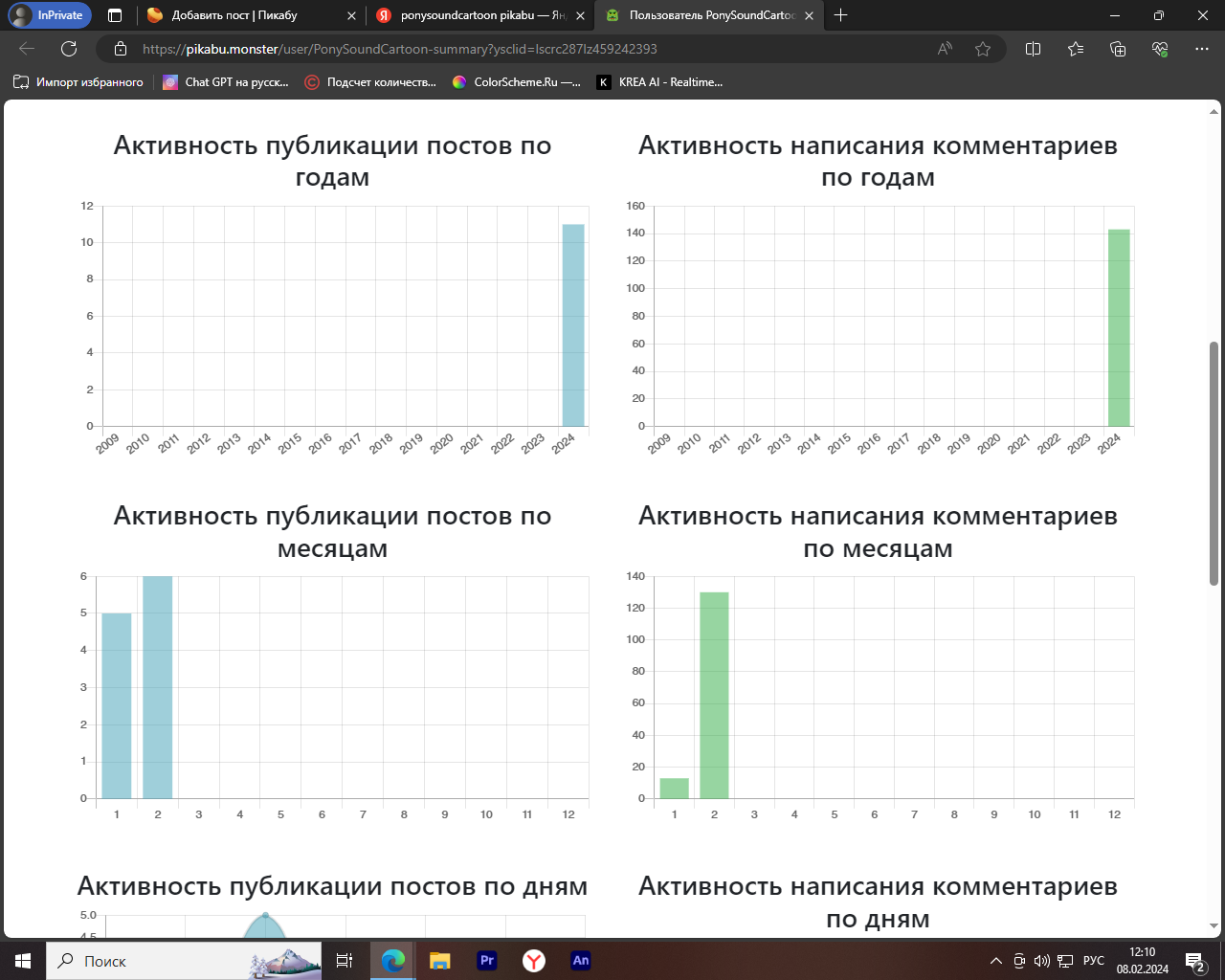Click the heading "Активность написания комментариев по месяцам"
The height and width of the screenshot is (980, 1225).
click(878, 532)
